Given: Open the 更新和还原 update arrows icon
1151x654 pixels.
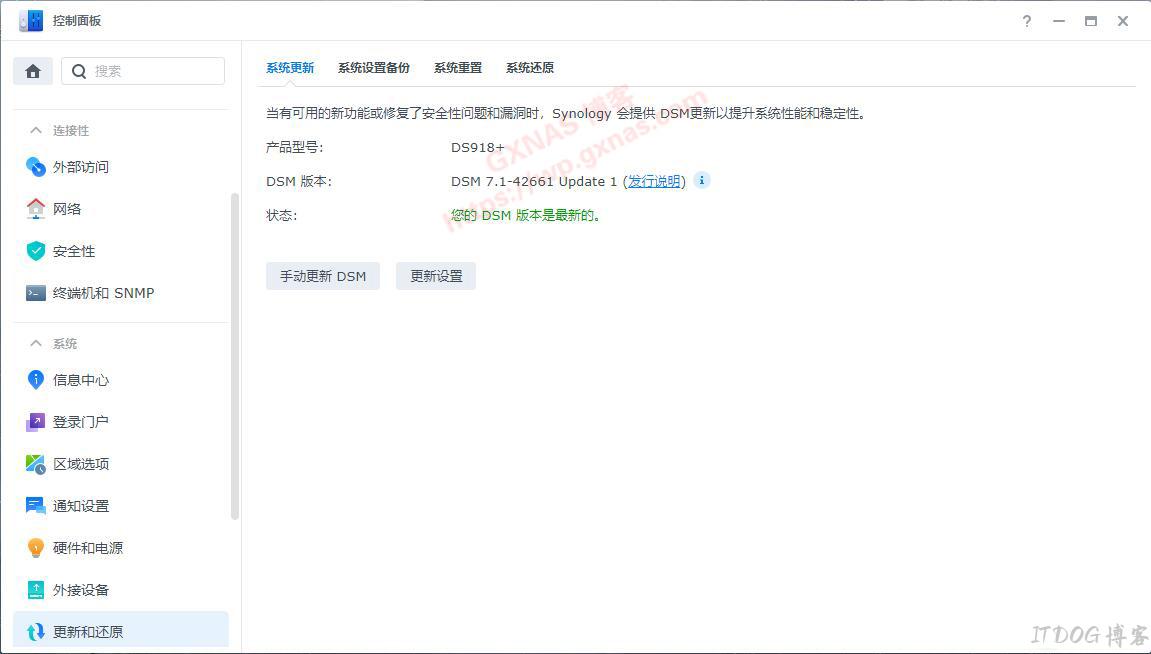Looking at the screenshot, I should [35, 632].
